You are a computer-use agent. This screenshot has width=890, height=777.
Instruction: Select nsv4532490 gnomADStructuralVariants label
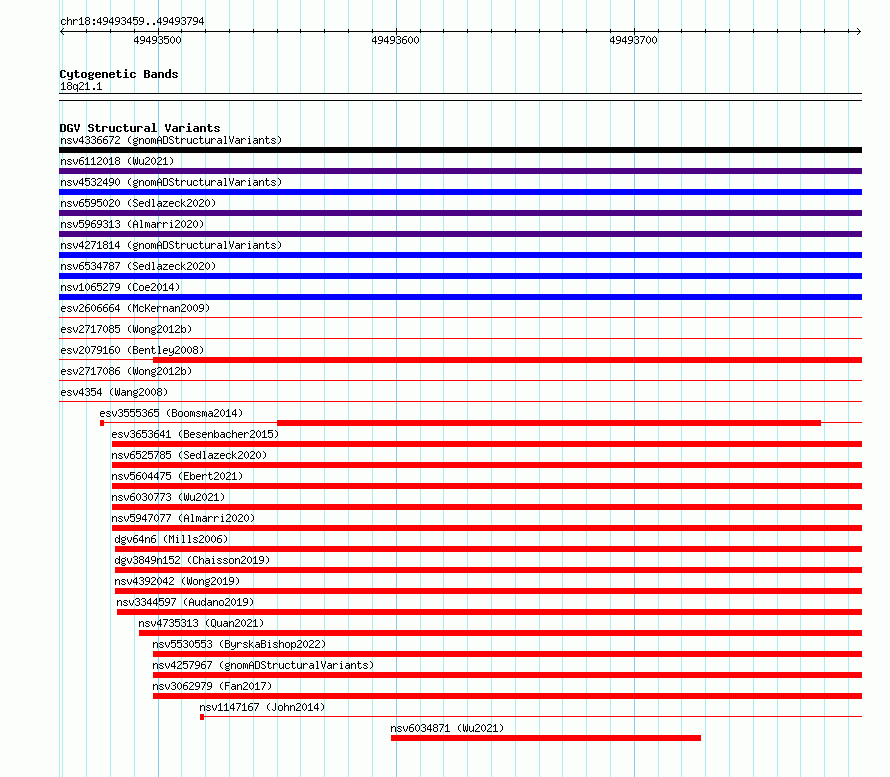(171, 182)
